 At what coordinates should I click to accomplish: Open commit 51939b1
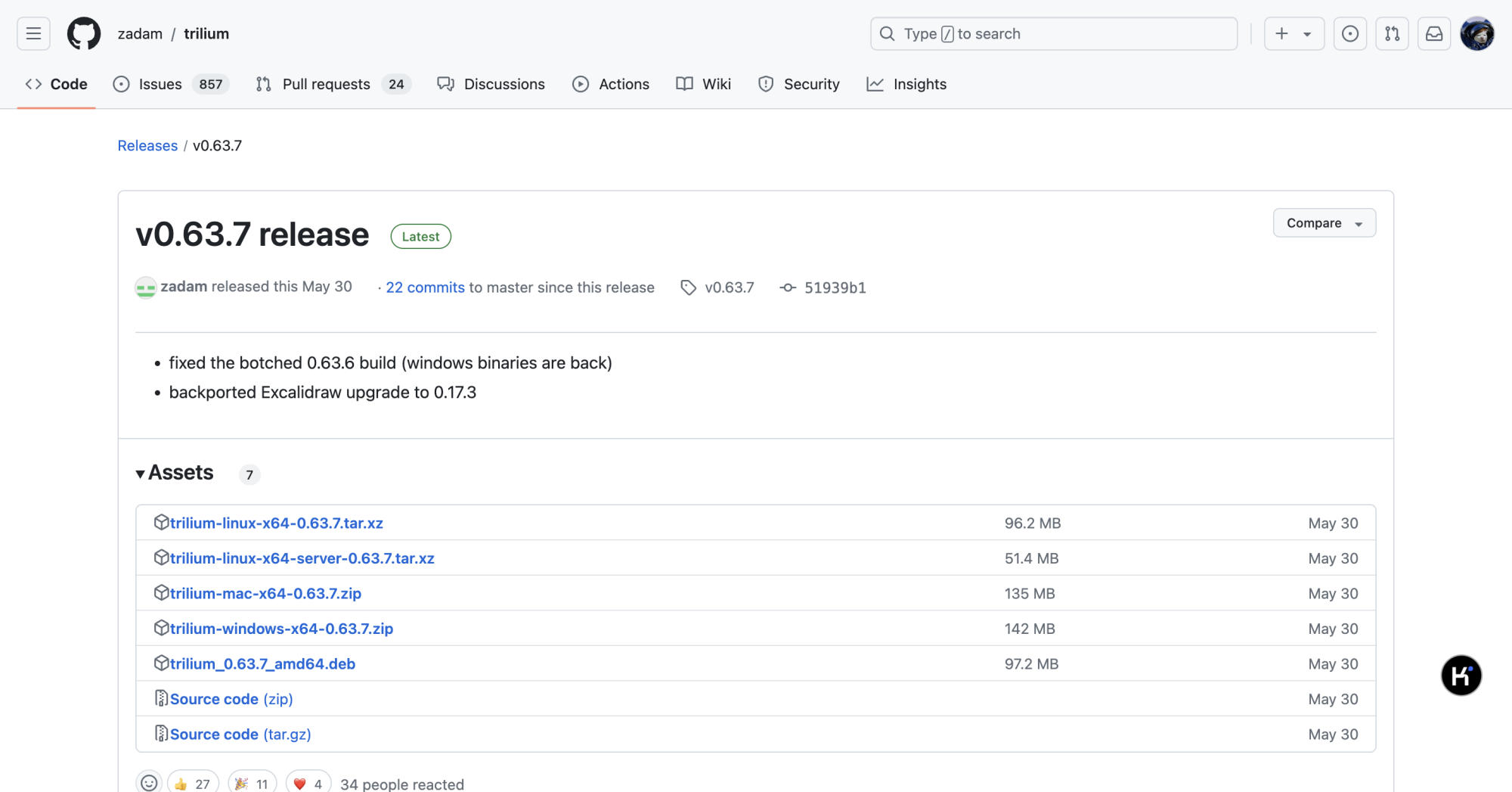pyautogui.click(x=835, y=287)
